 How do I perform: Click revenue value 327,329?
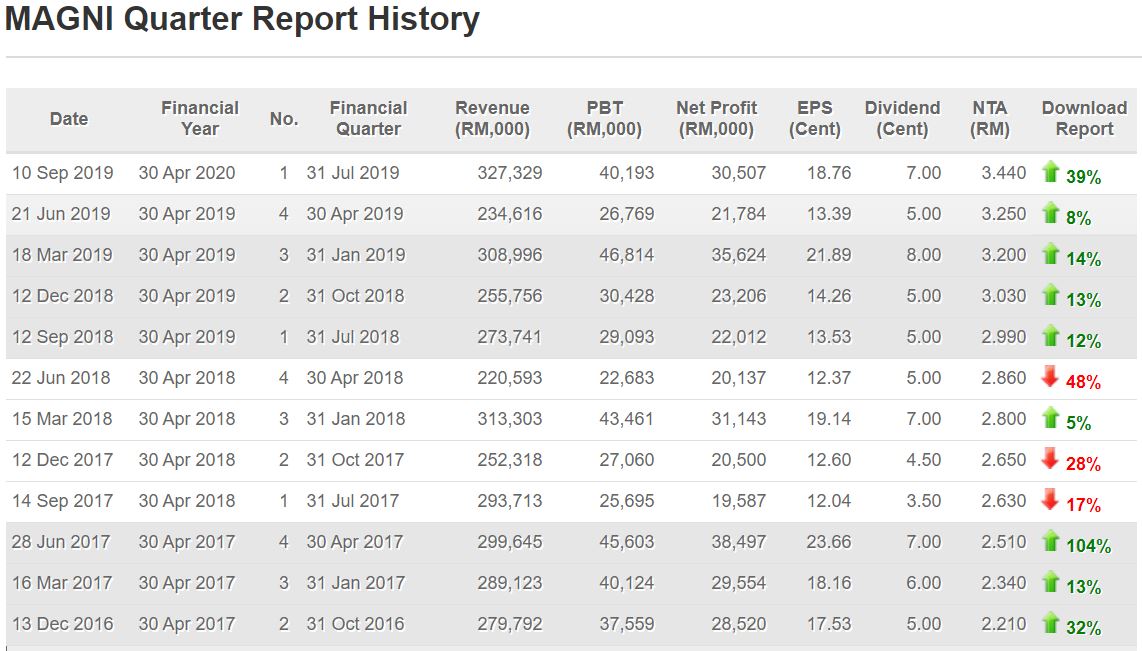(x=510, y=173)
